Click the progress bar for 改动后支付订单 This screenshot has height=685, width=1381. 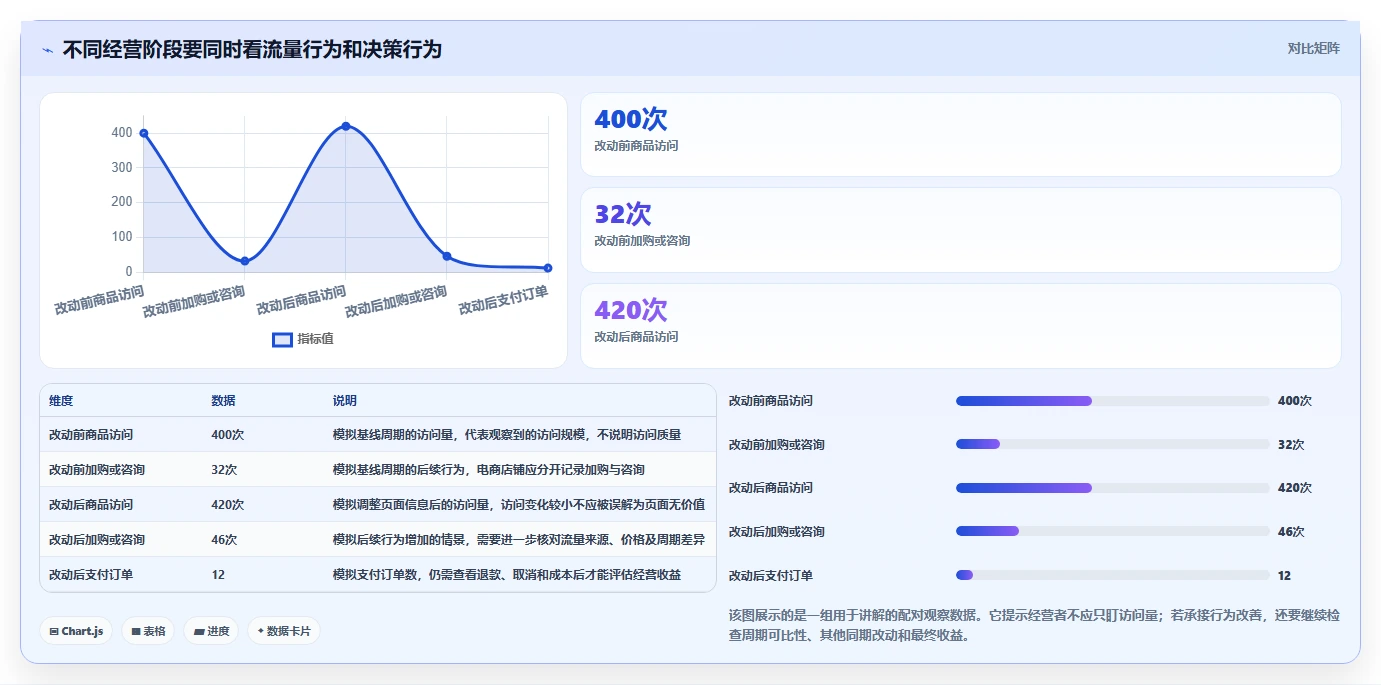(1112, 575)
